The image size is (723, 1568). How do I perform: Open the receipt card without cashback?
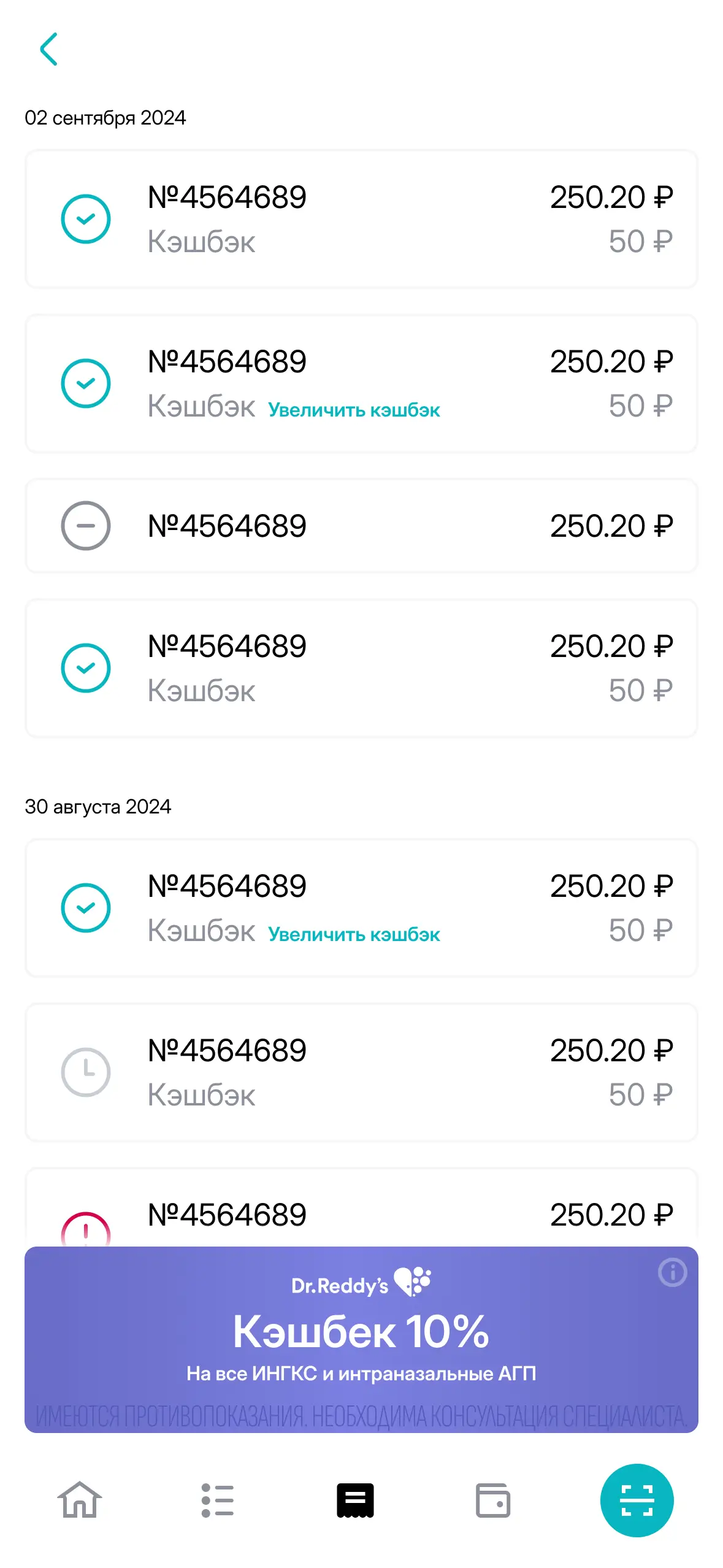point(361,526)
